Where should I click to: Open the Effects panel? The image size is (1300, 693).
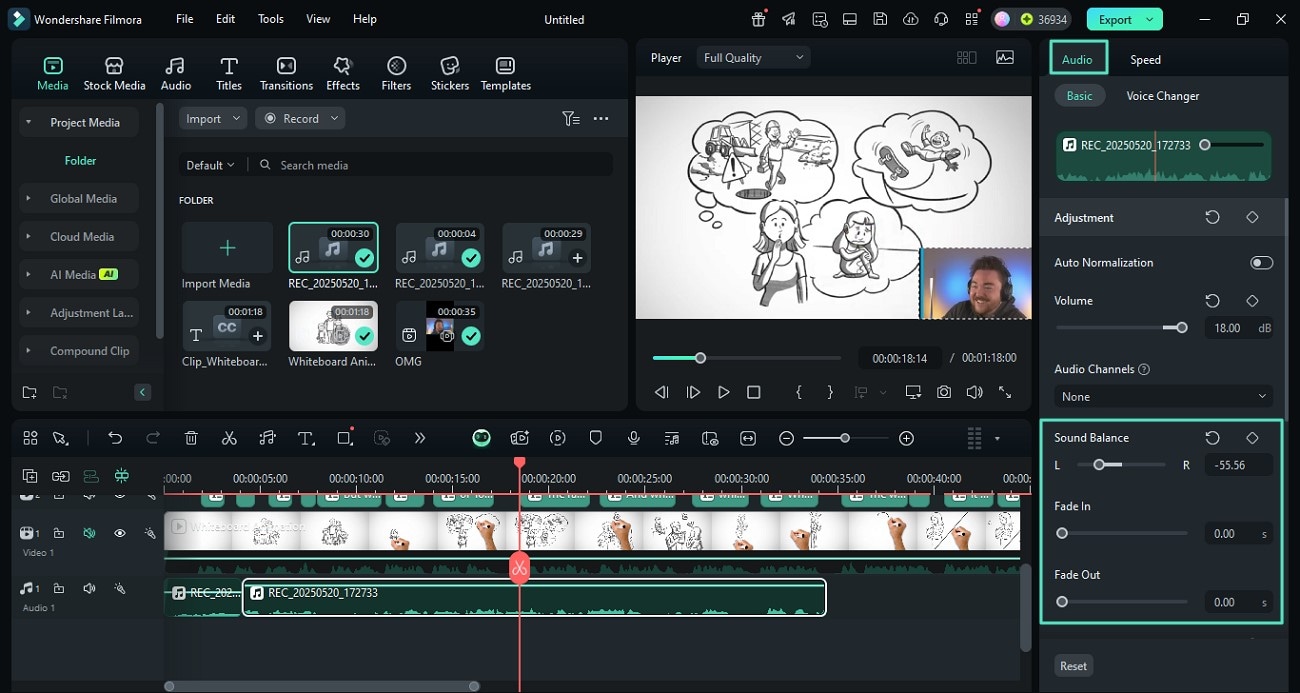click(343, 74)
